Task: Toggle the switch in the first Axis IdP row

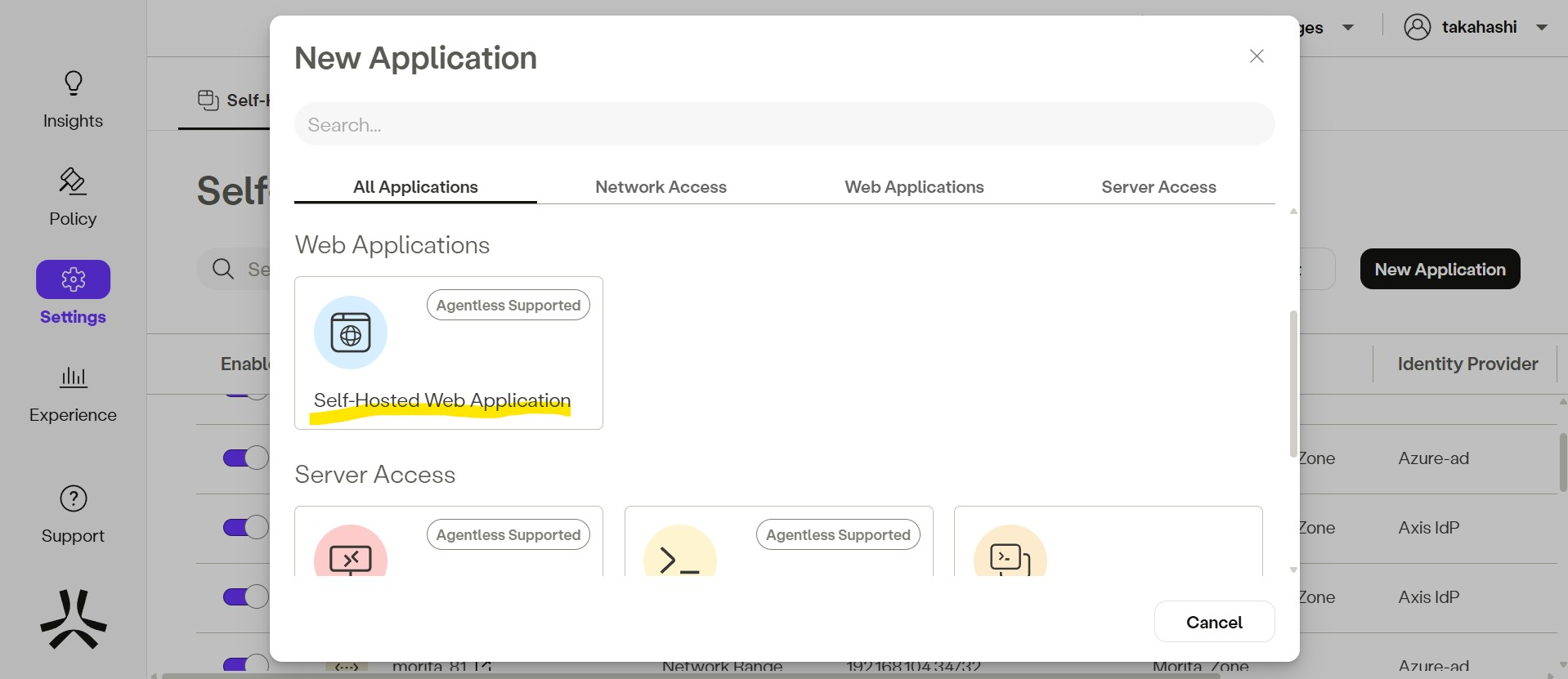Action: [x=246, y=527]
